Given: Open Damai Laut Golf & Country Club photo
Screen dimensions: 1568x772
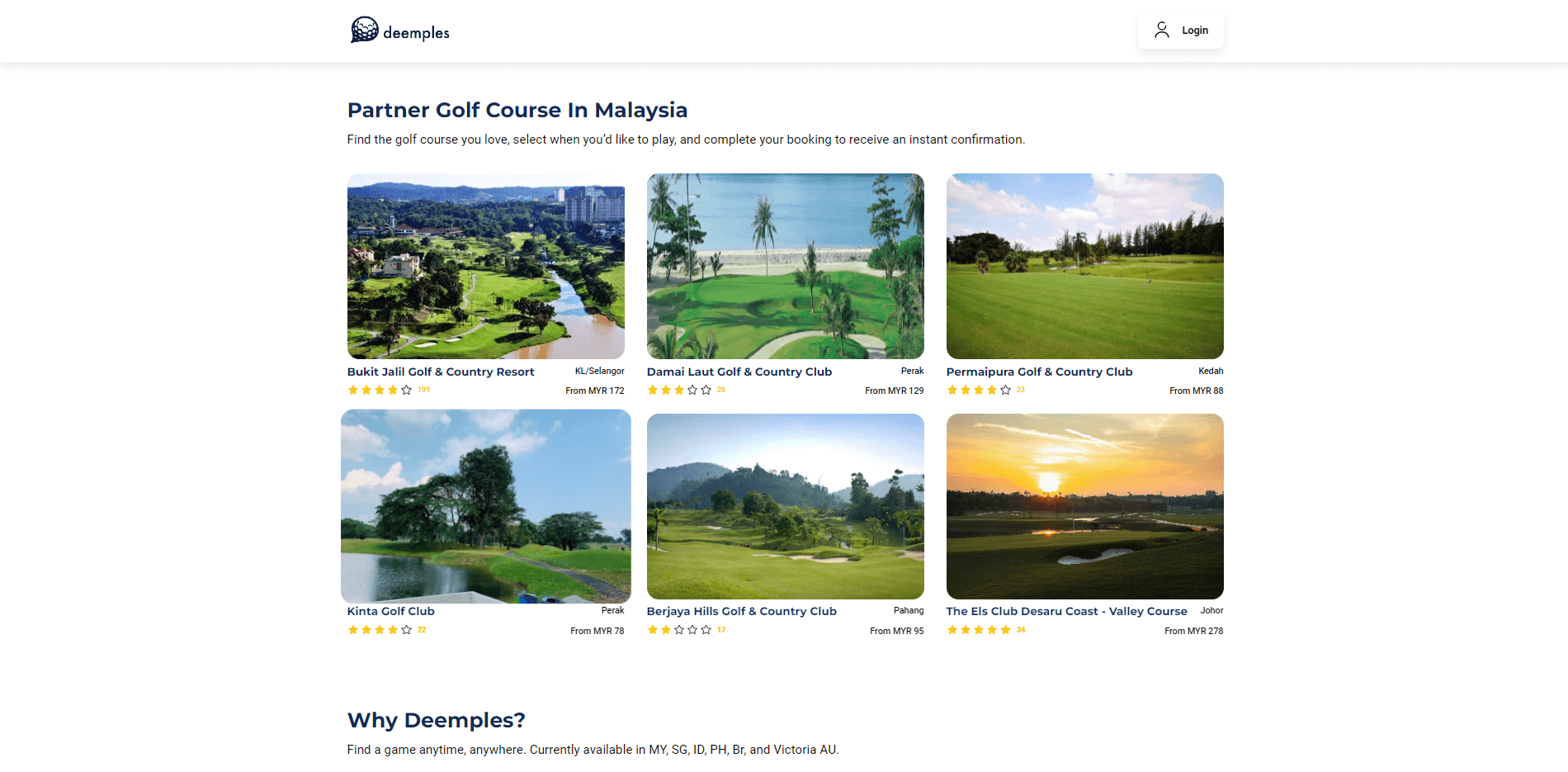Looking at the screenshot, I should pyautogui.click(x=786, y=266).
